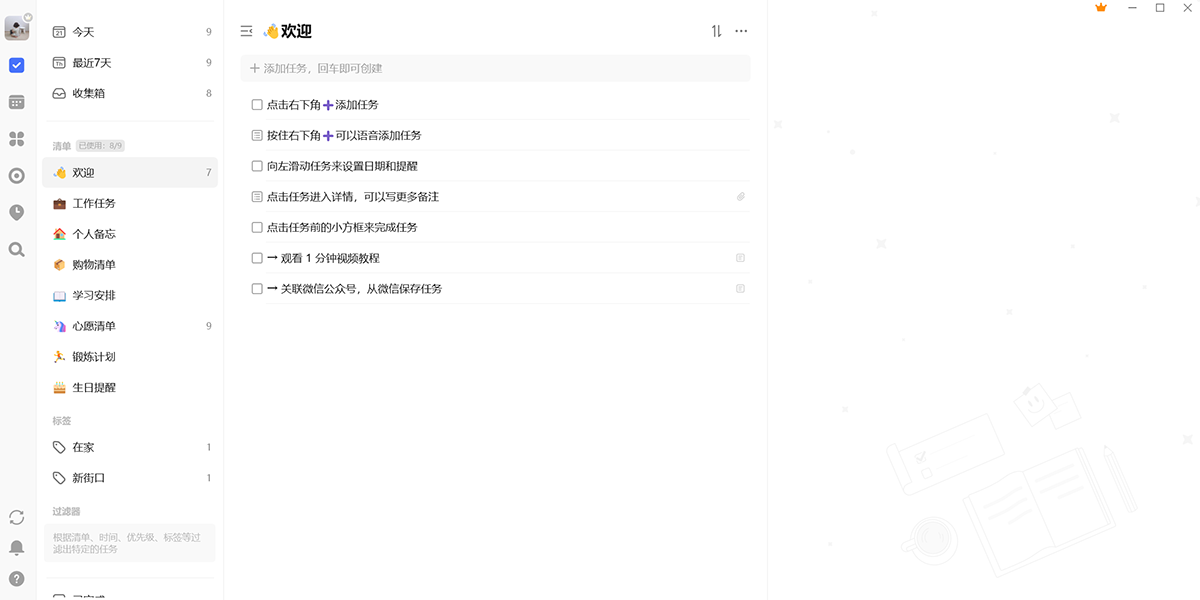Click the 添加任务 input field
This screenshot has width=1200, height=600.
495,68
